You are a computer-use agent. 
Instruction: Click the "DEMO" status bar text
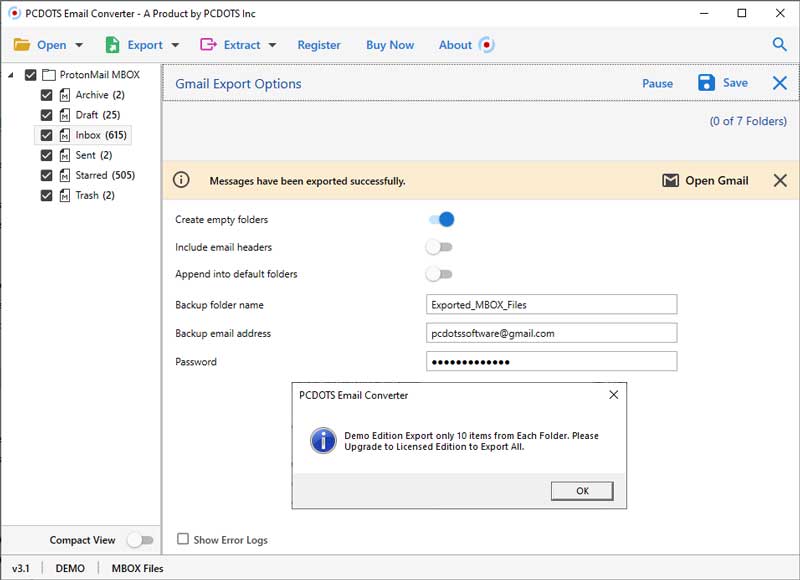(70, 568)
